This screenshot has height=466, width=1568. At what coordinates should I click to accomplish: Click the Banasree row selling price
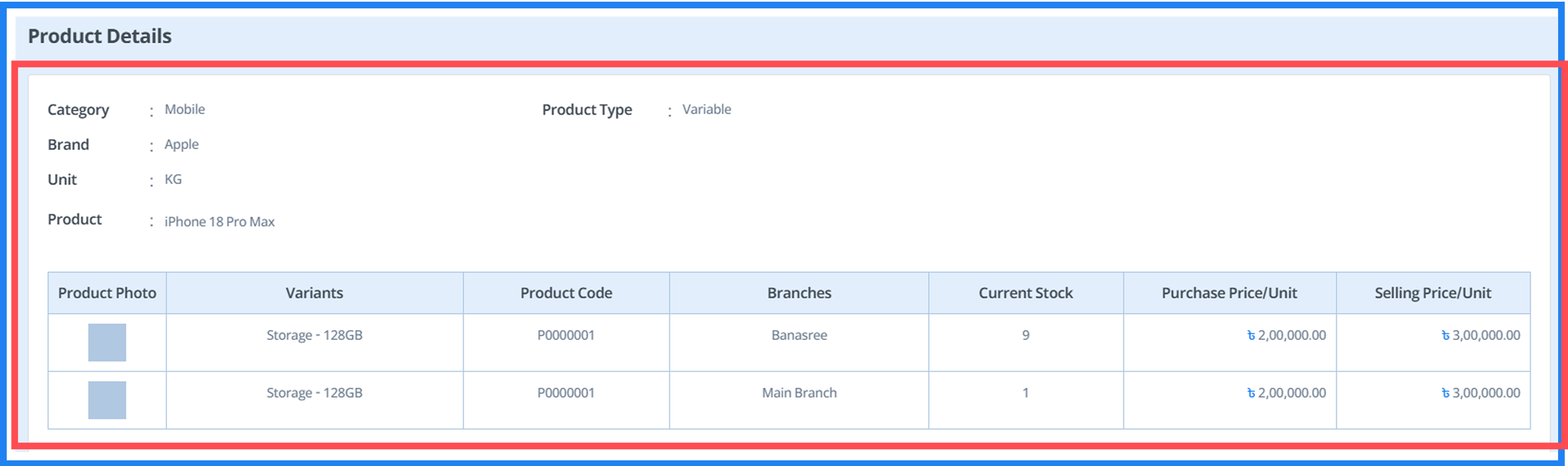(1480, 335)
